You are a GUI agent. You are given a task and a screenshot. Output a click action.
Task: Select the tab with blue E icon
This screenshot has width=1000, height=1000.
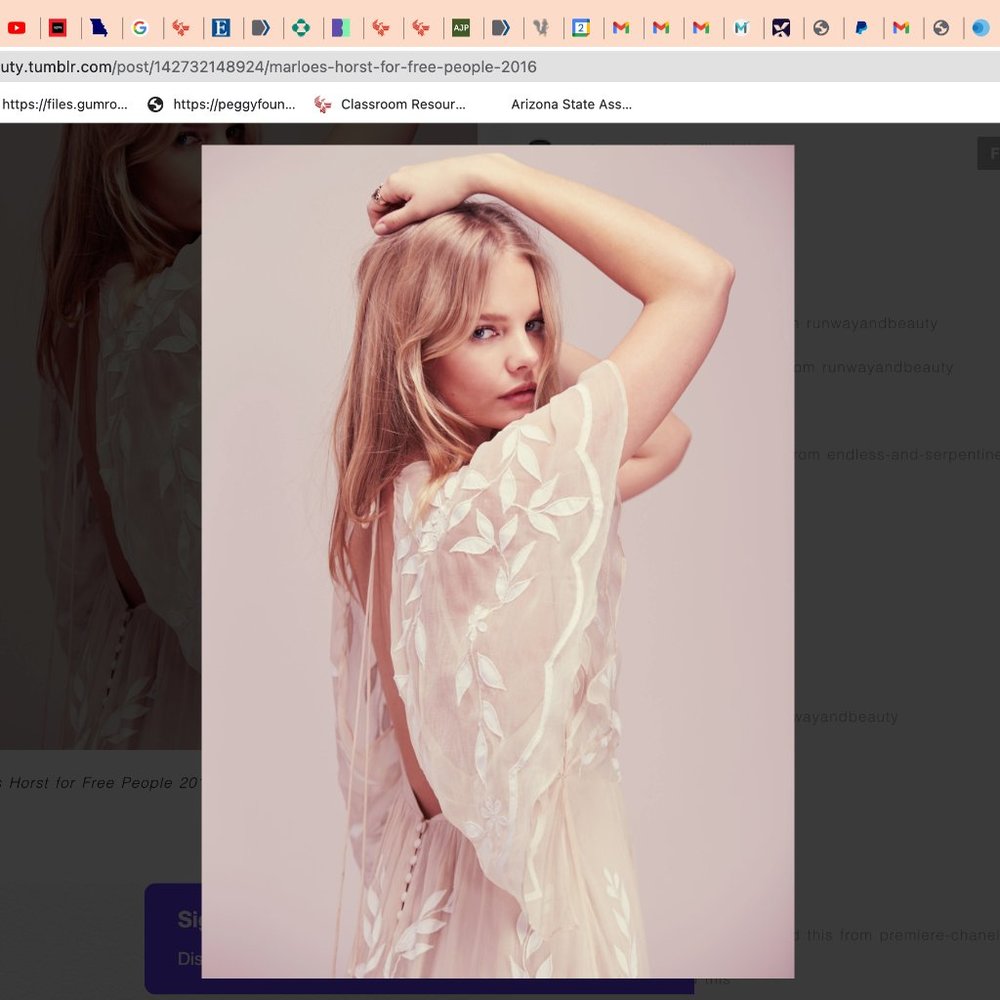point(221,28)
